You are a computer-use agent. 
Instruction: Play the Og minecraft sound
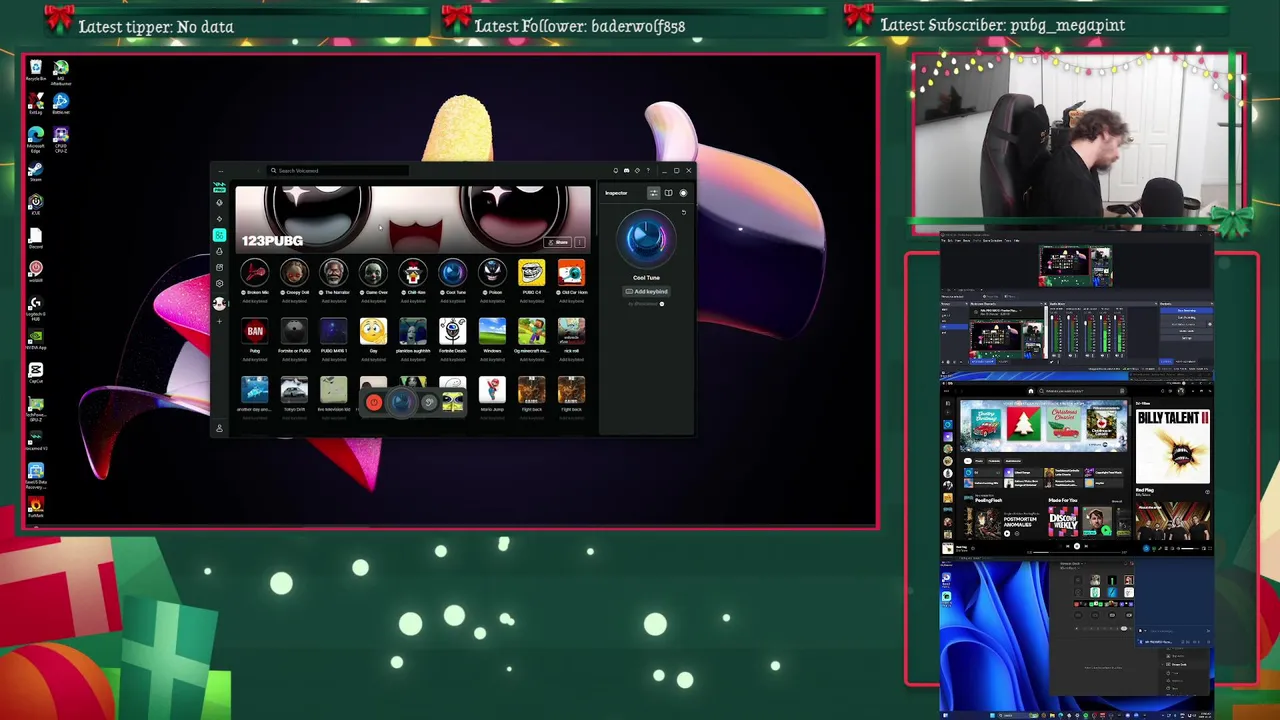pyautogui.click(x=531, y=331)
